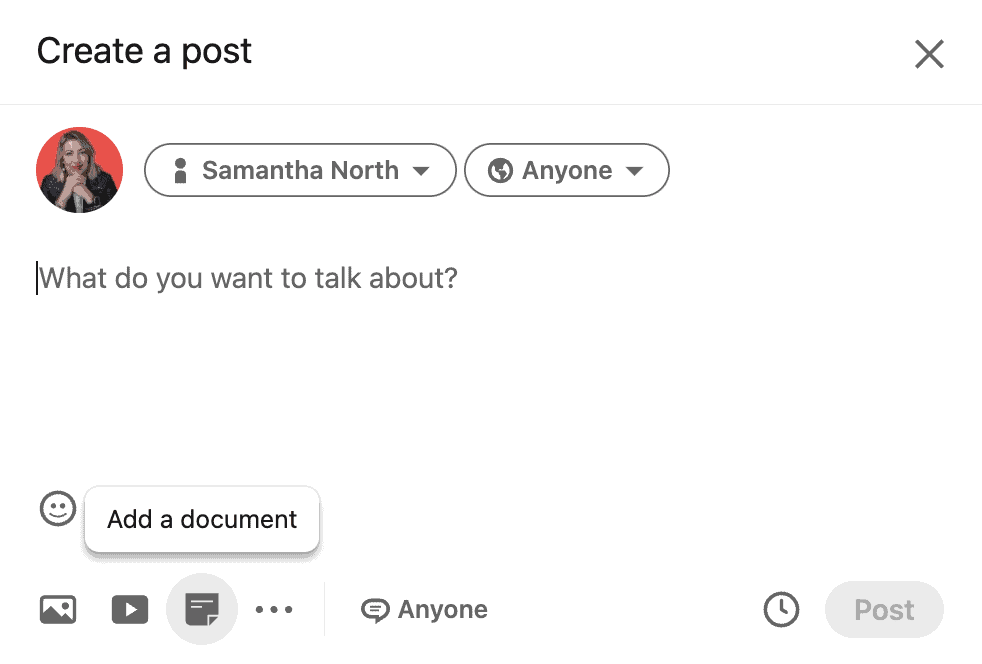Open the three-dot more options menu
982x664 pixels.
pos(274,610)
